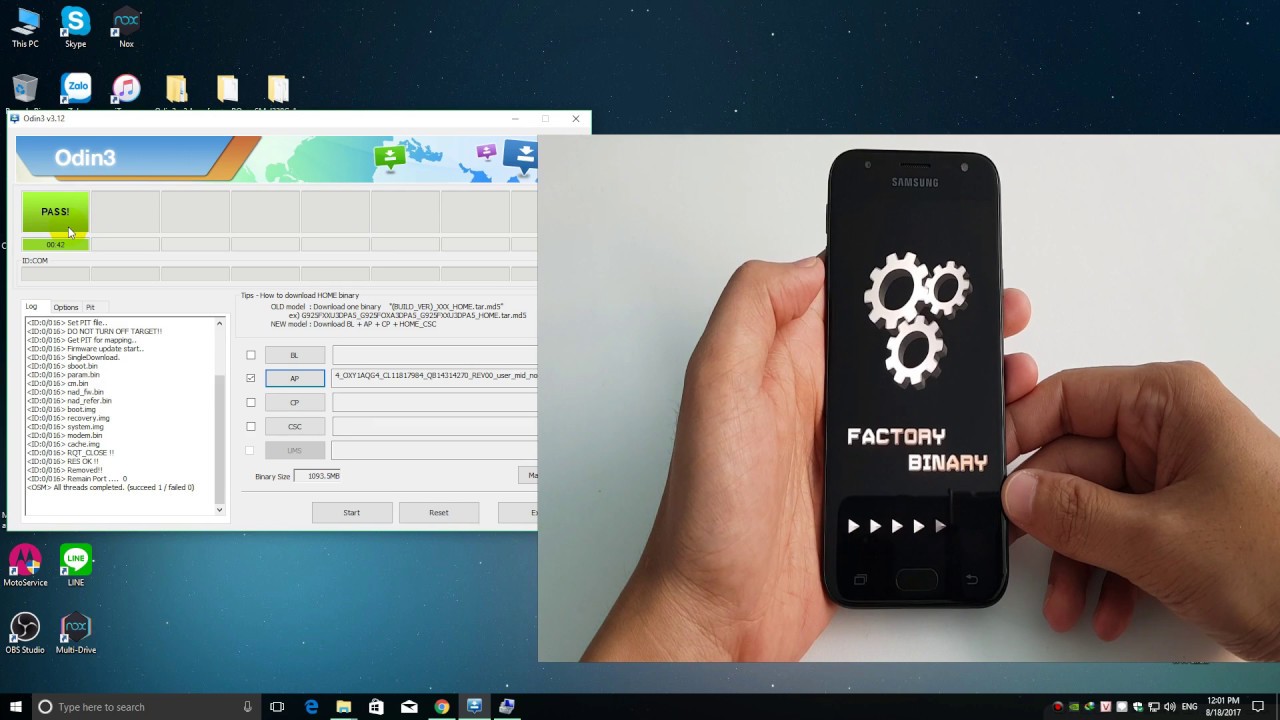
Task: Click the first ID:COM port slot
Action: [55, 273]
